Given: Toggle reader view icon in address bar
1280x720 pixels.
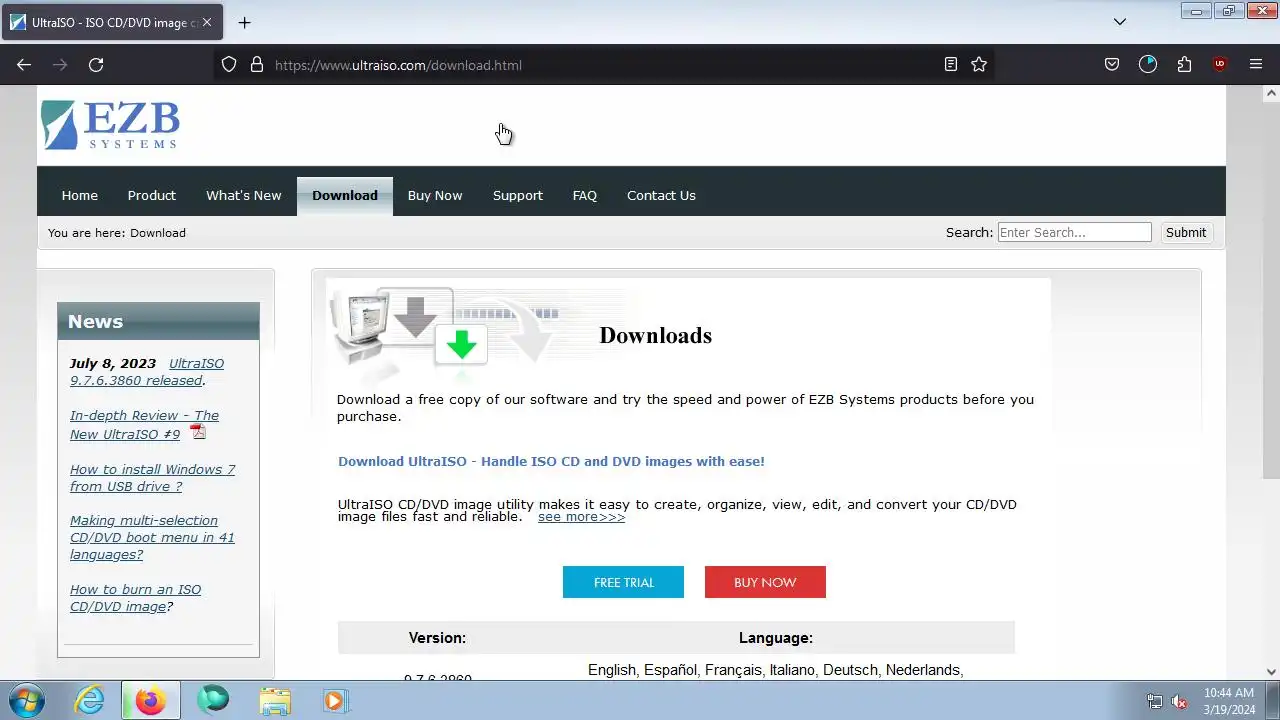Looking at the screenshot, I should coord(951,65).
